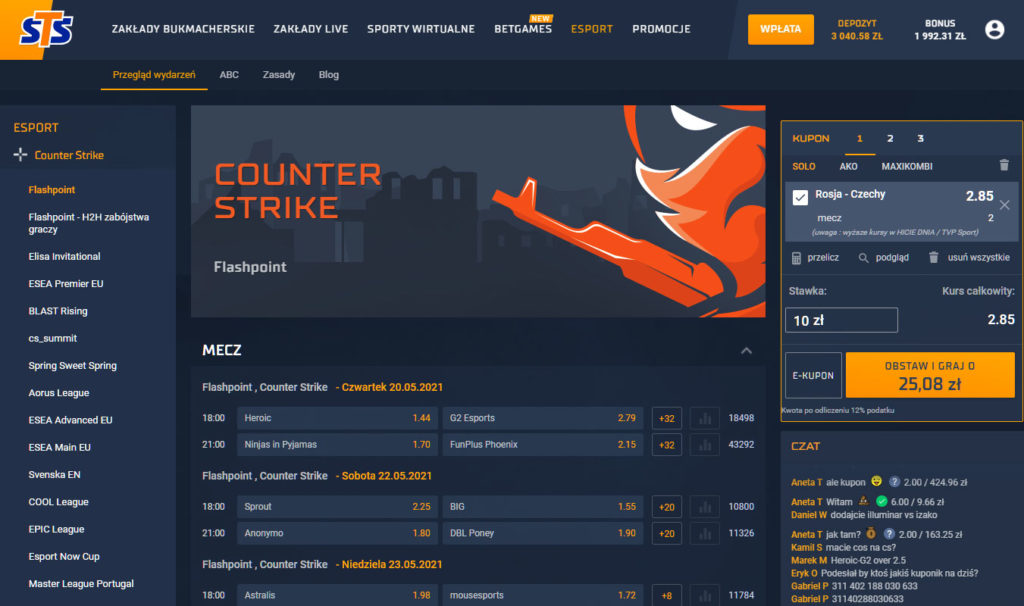1024x606 pixels.
Task: Open Spring Sweet Spring league
Action: point(72,366)
